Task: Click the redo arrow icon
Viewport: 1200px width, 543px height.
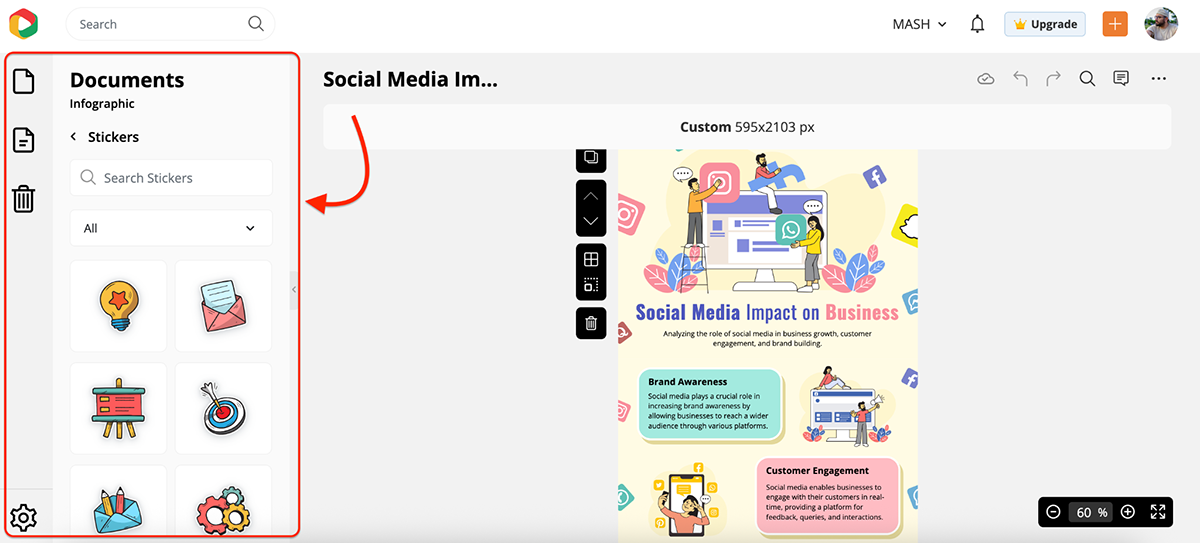Action: click(1053, 79)
